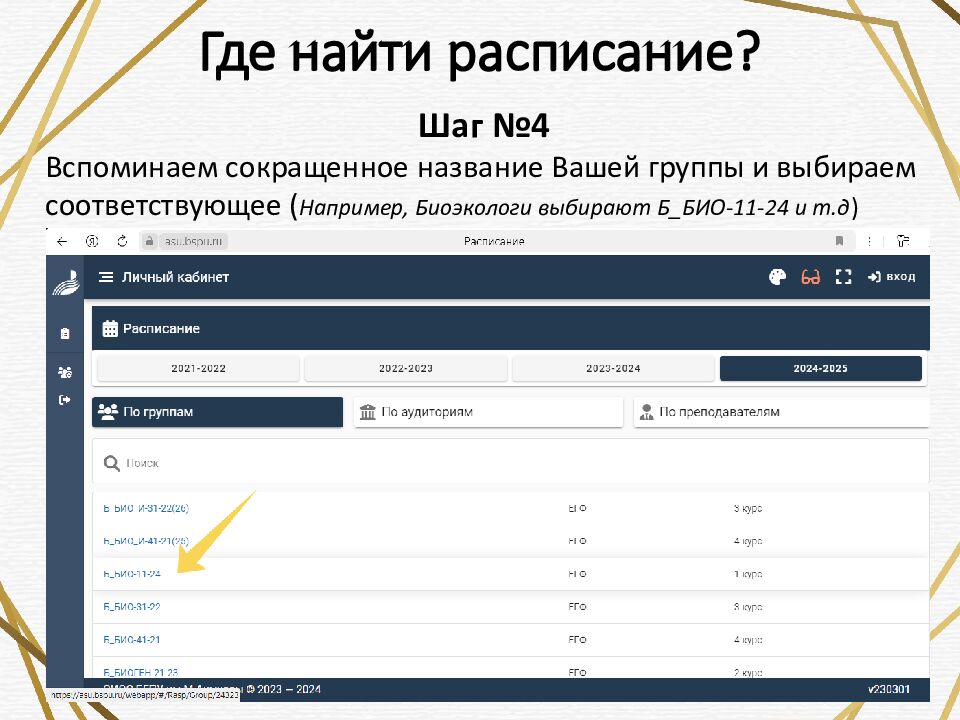Click inside the Поиск search field

pyautogui.click(x=300, y=462)
